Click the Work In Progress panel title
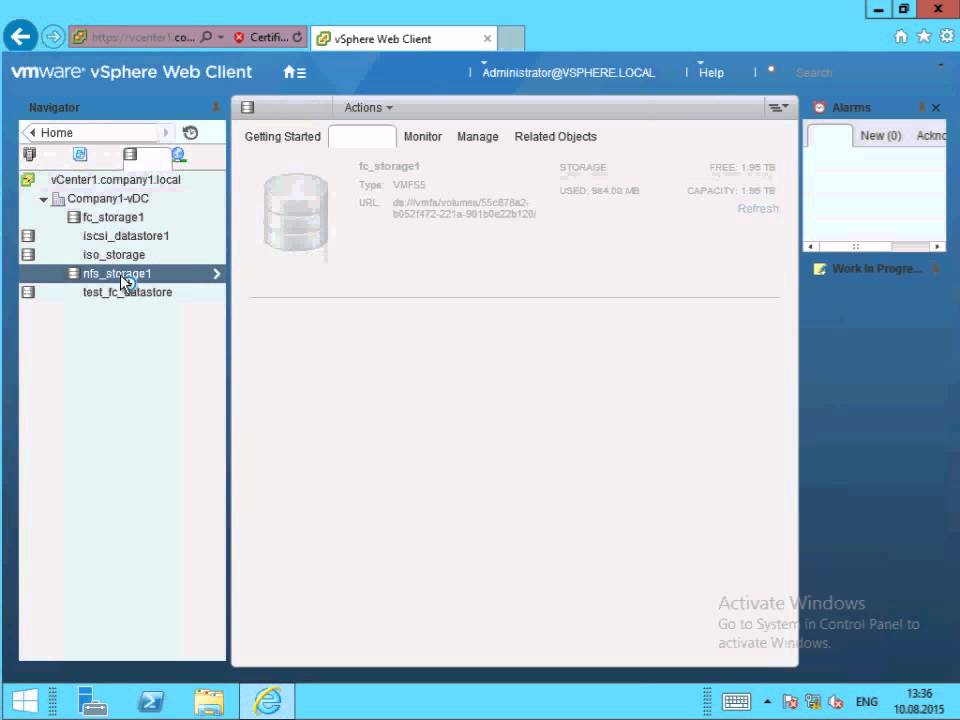 coord(876,269)
